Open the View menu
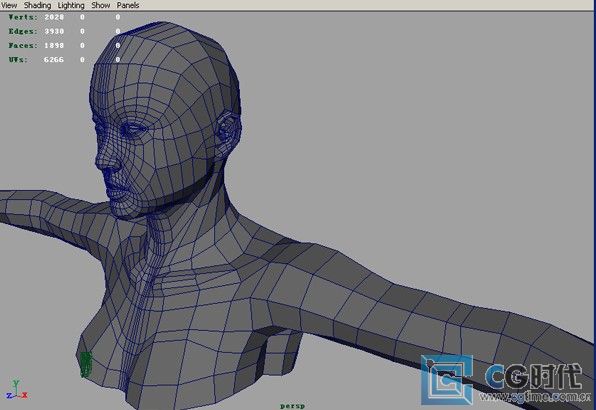This screenshot has height=410, width=596. click(x=9, y=5)
